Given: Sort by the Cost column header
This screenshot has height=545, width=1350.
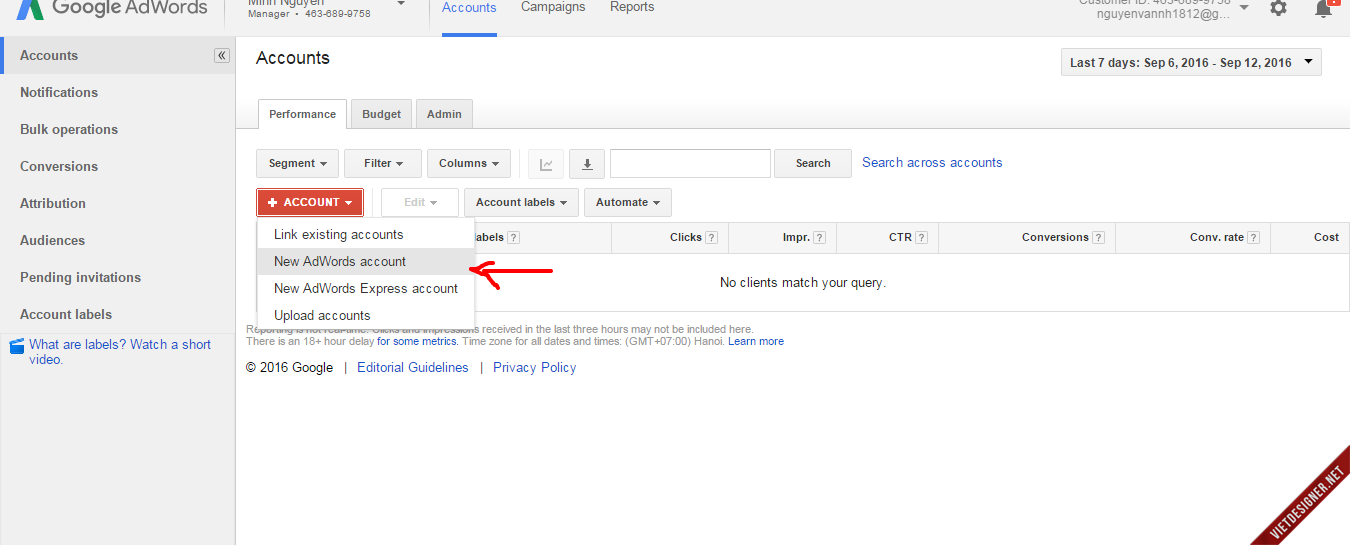Looking at the screenshot, I should 1326,238.
